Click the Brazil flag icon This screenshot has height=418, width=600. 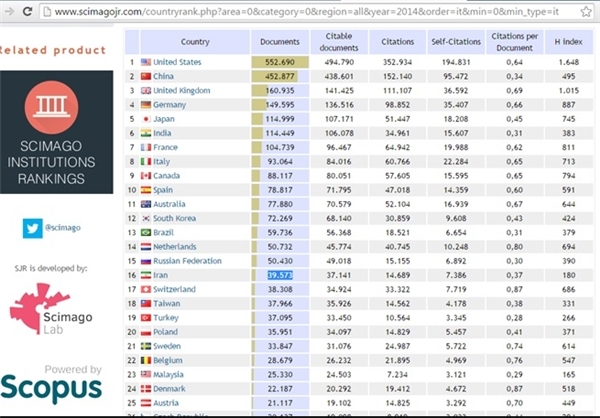click(146, 232)
